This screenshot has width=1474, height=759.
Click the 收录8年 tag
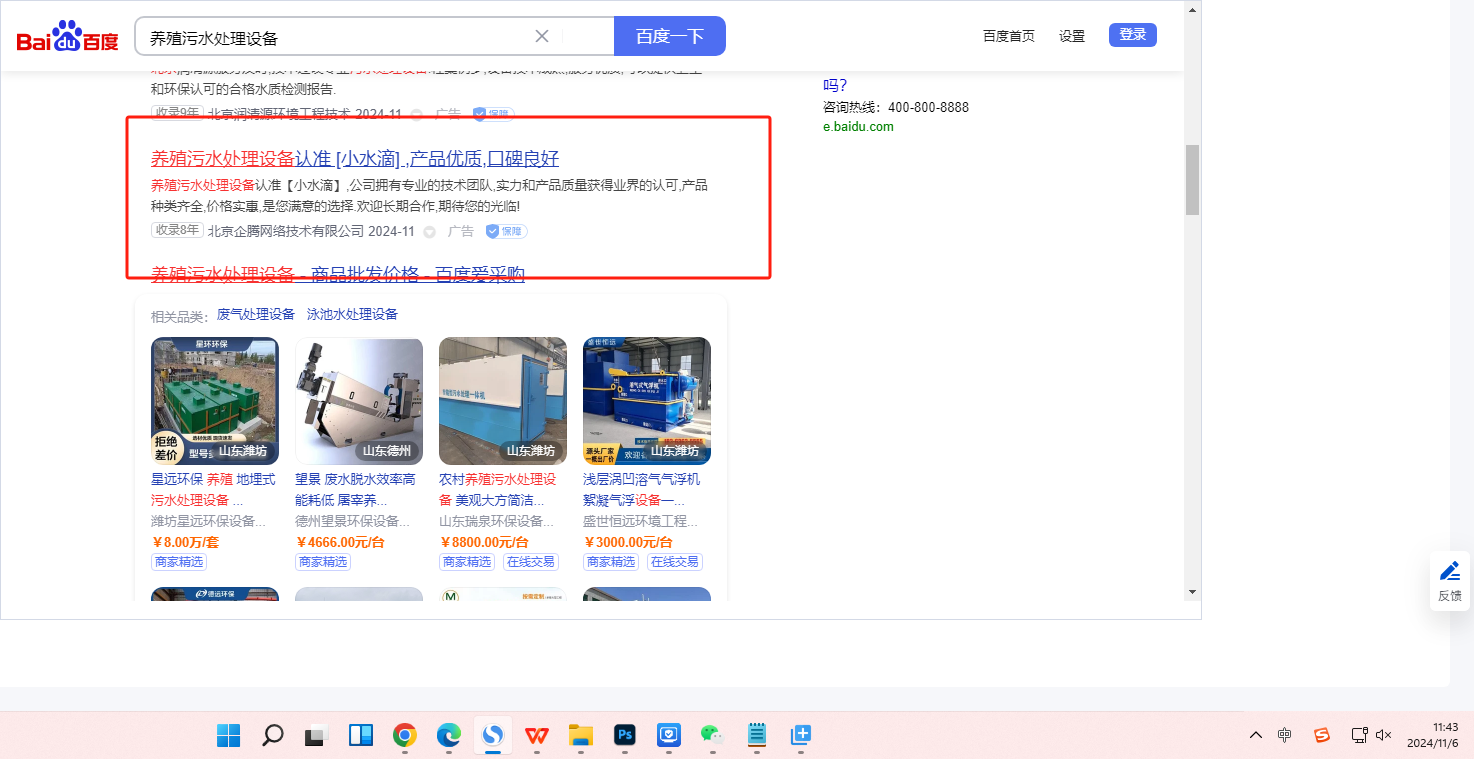(177, 231)
